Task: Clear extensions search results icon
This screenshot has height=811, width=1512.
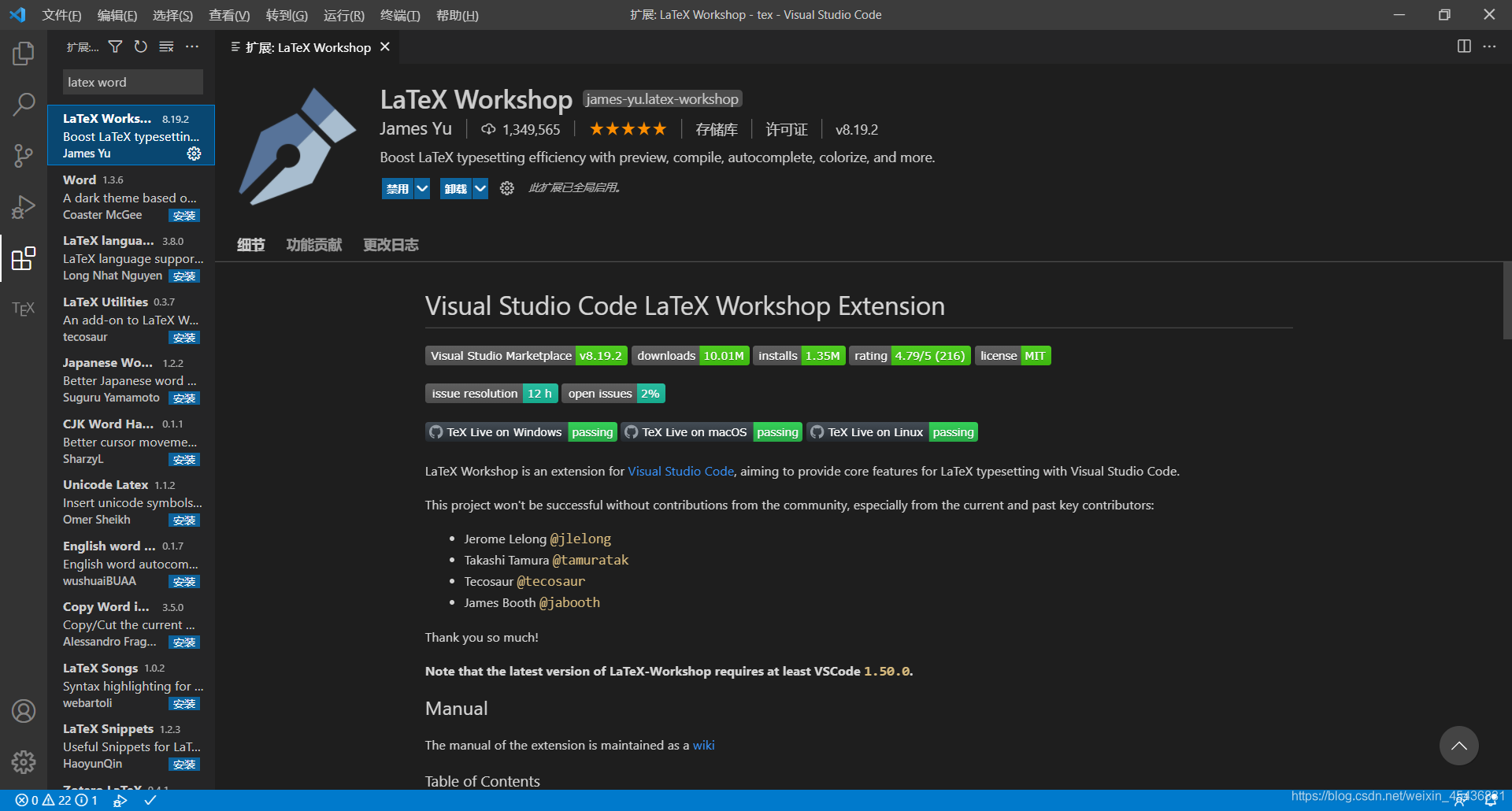Action: click(x=166, y=47)
